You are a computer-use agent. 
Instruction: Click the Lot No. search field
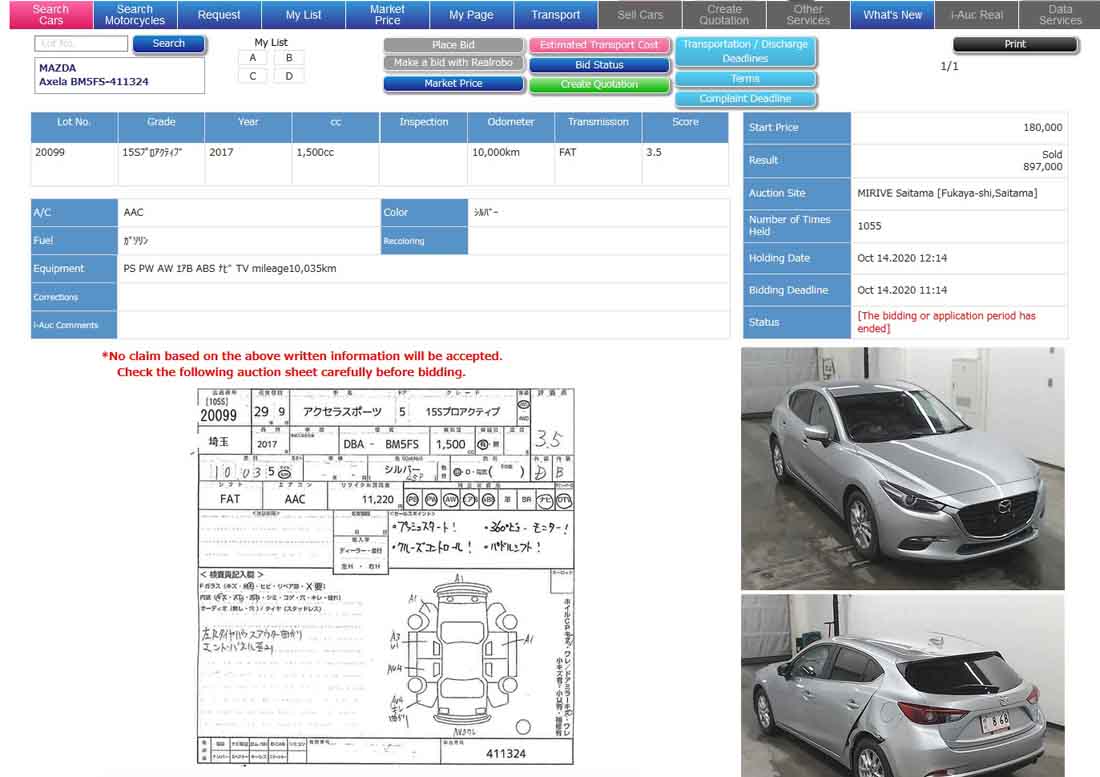pos(81,43)
